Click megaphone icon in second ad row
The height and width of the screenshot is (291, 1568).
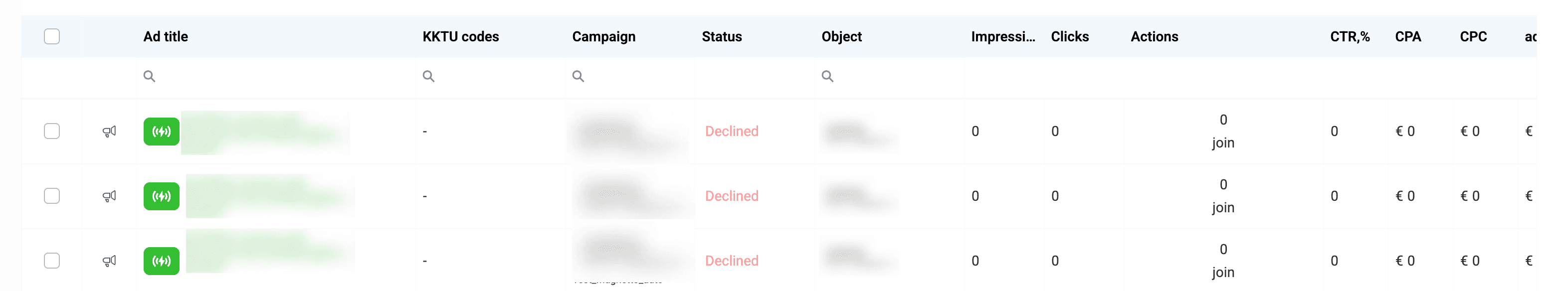tap(110, 196)
